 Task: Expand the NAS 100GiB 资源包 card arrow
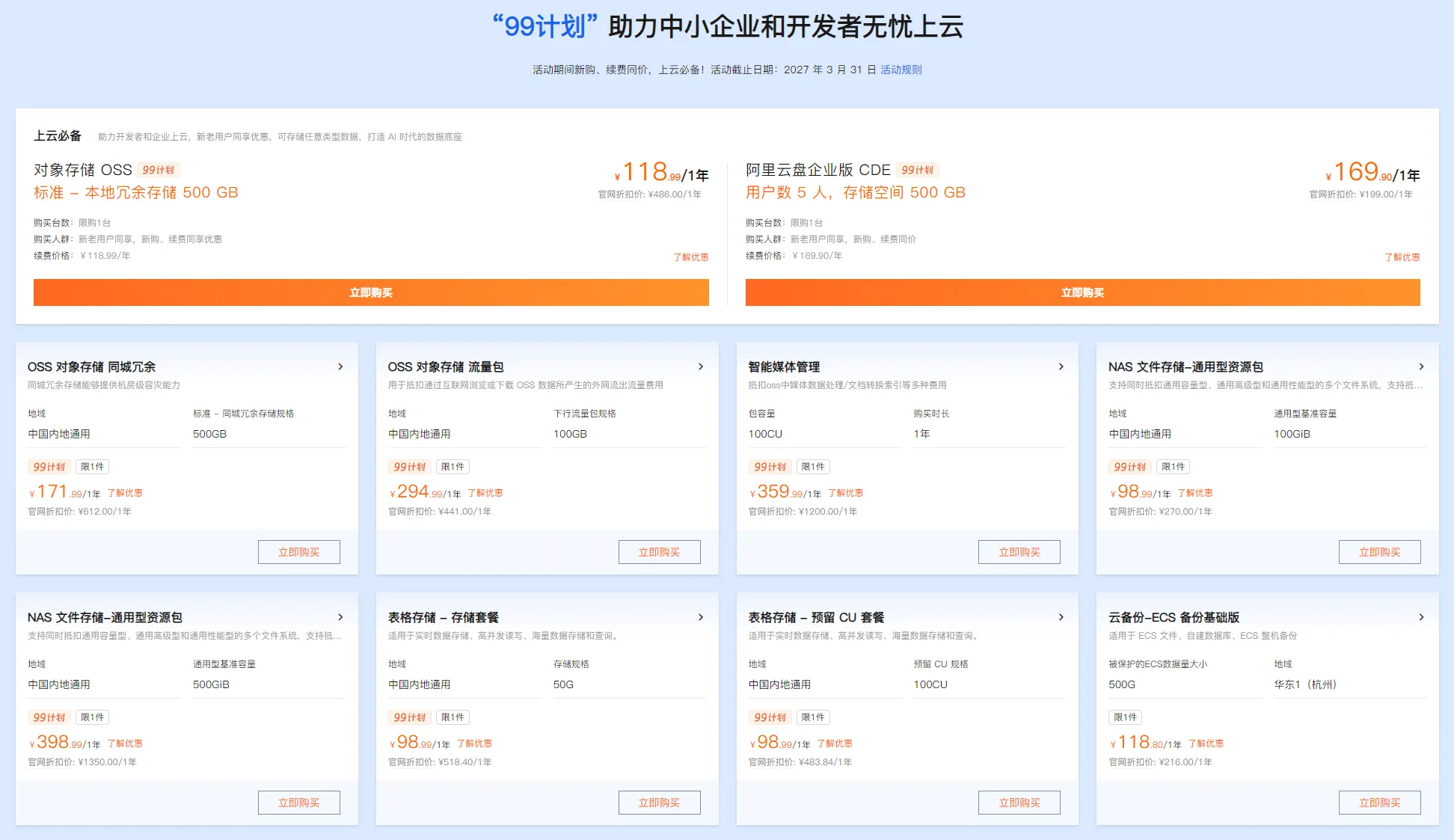[x=1422, y=367]
